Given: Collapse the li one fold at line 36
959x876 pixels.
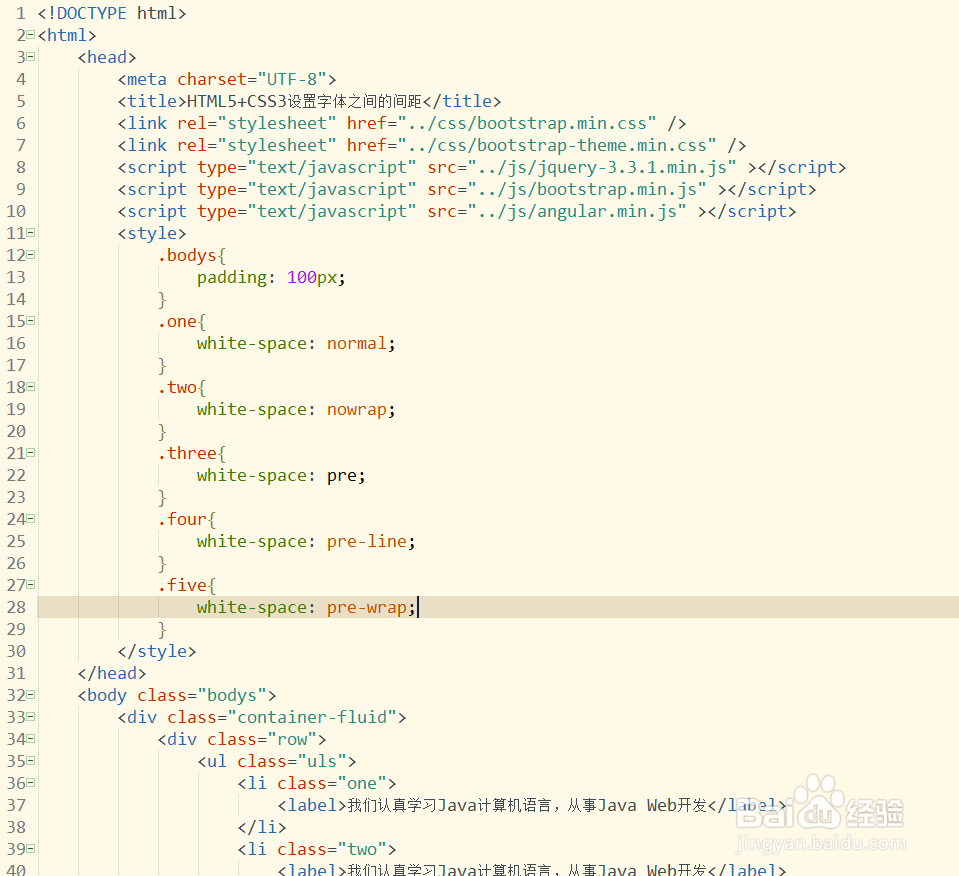Looking at the screenshot, I should (x=31, y=783).
